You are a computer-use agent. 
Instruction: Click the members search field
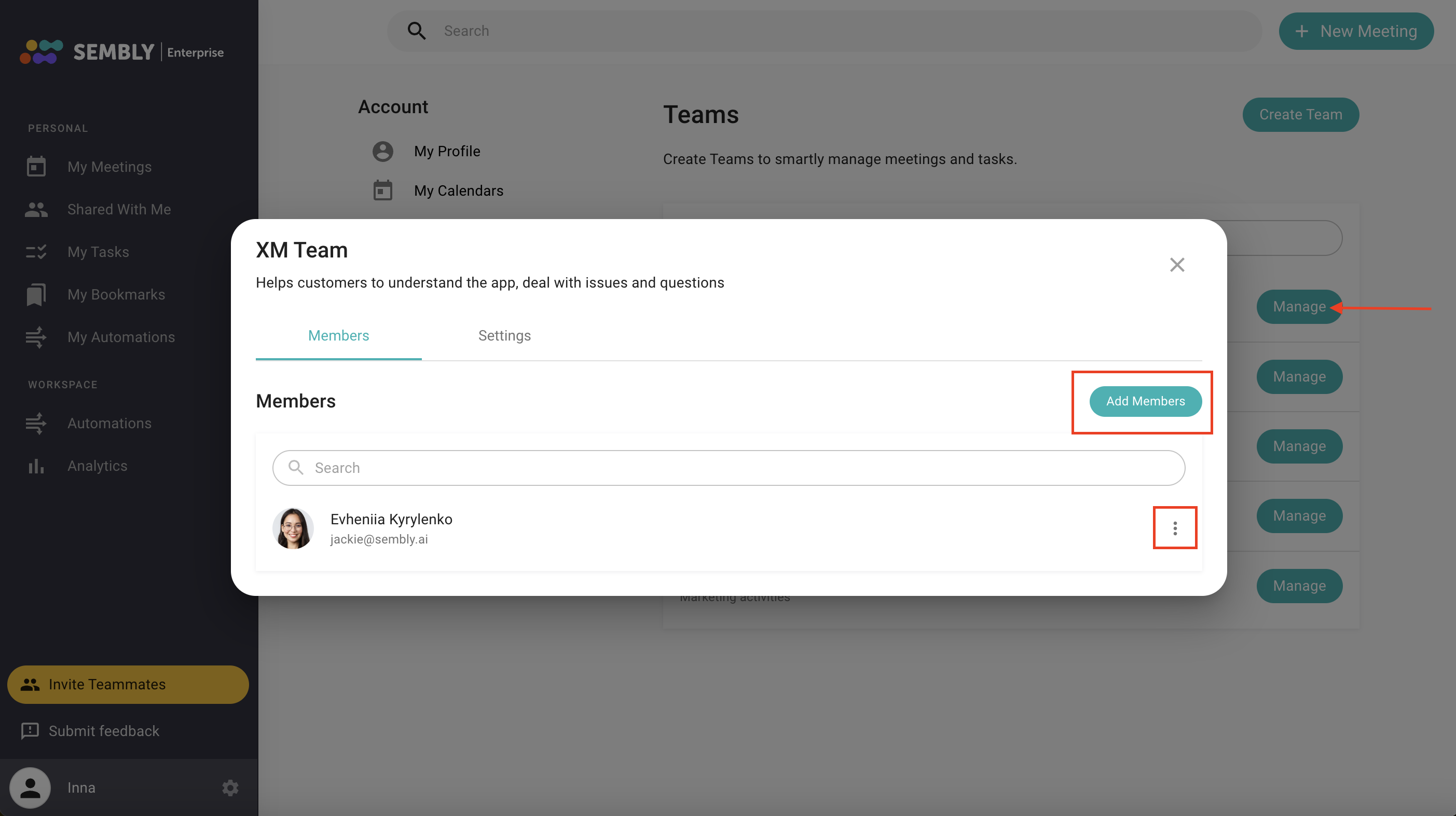coord(728,468)
